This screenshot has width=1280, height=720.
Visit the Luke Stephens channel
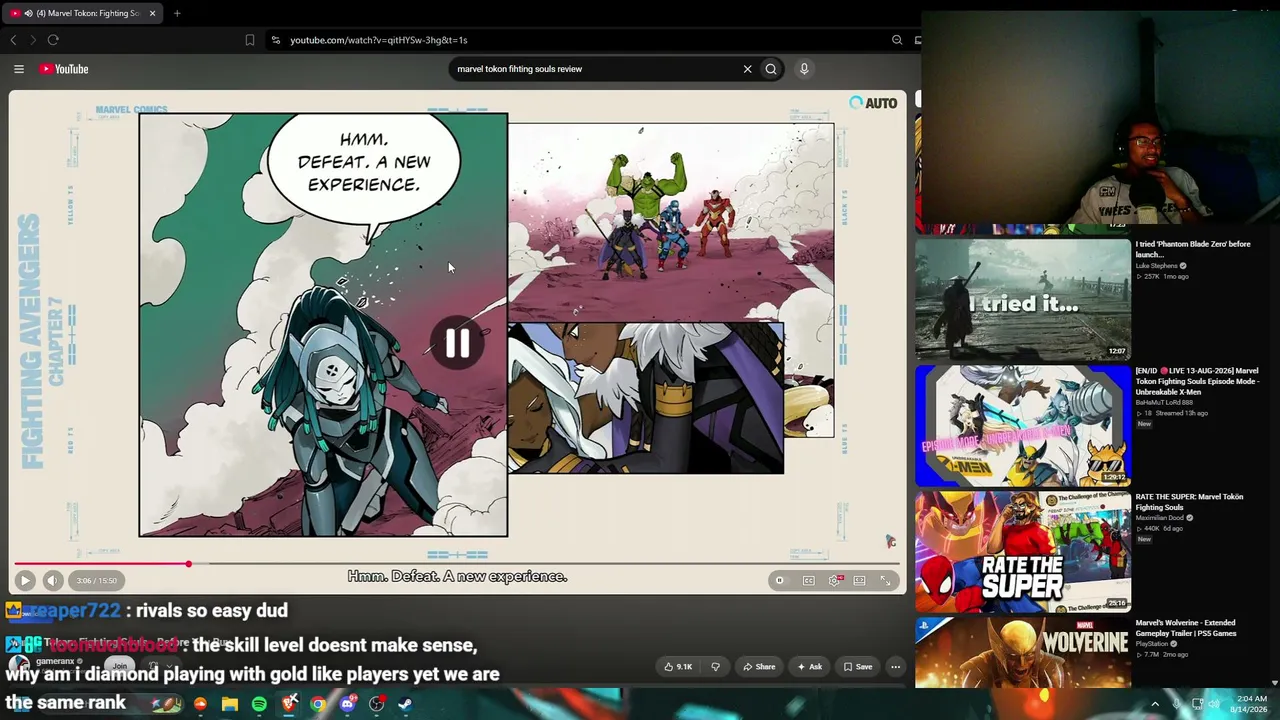pyautogui.click(x=1157, y=266)
